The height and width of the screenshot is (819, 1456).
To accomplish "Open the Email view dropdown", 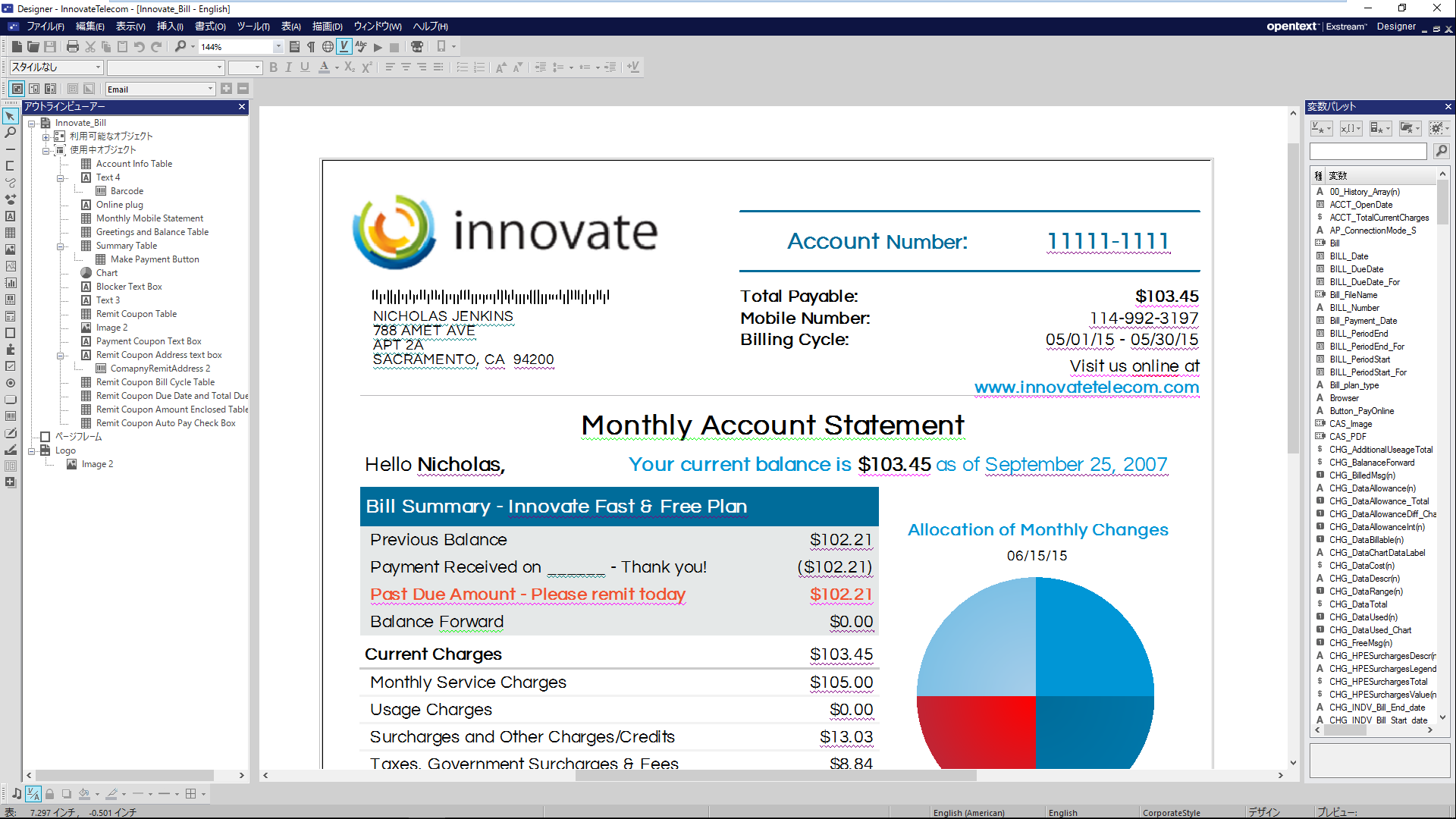I will coord(210,89).
